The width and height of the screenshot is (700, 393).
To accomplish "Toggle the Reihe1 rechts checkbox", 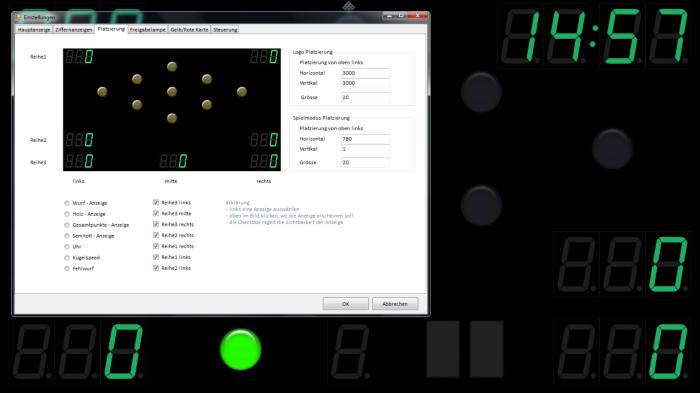I will point(156,246).
